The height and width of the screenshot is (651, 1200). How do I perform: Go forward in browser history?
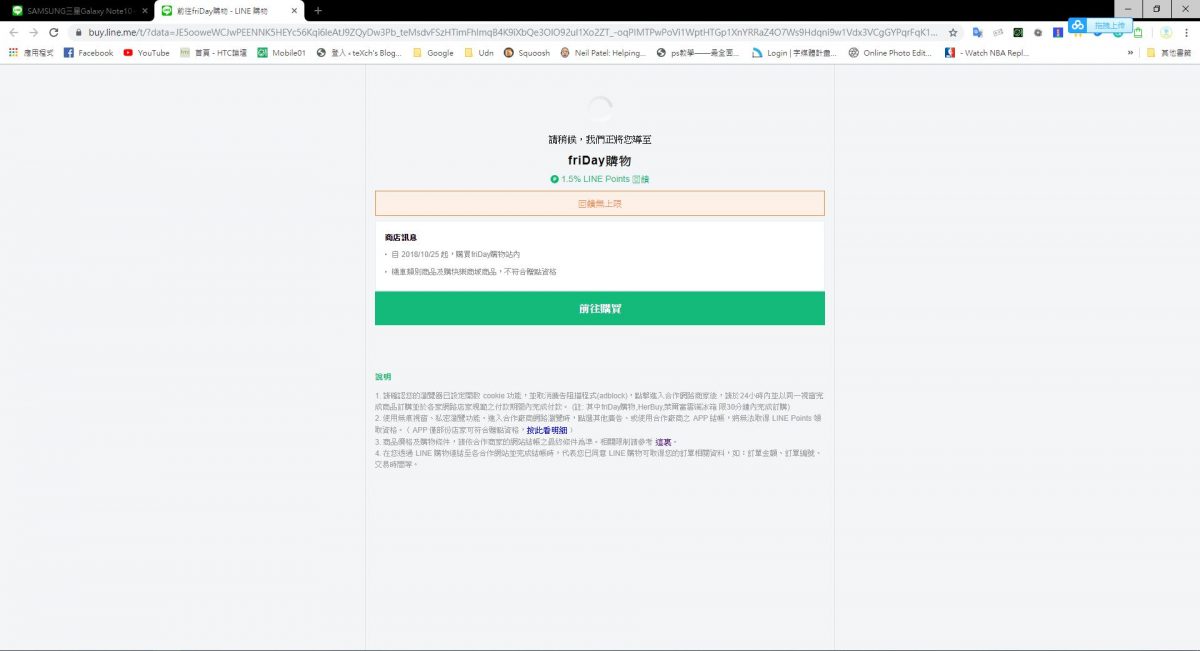click(34, 32)
